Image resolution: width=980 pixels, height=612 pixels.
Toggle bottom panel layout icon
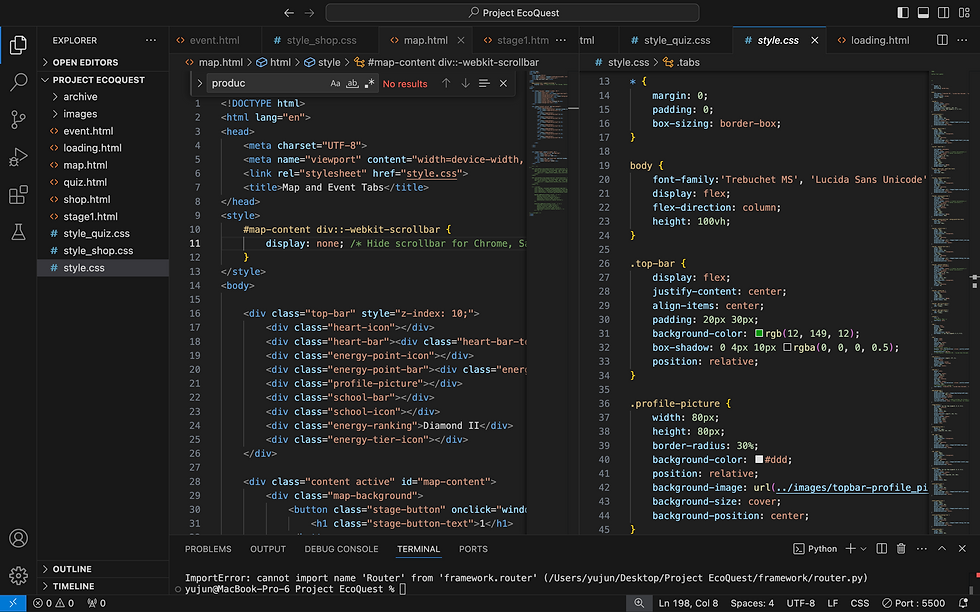pos(923,13)
